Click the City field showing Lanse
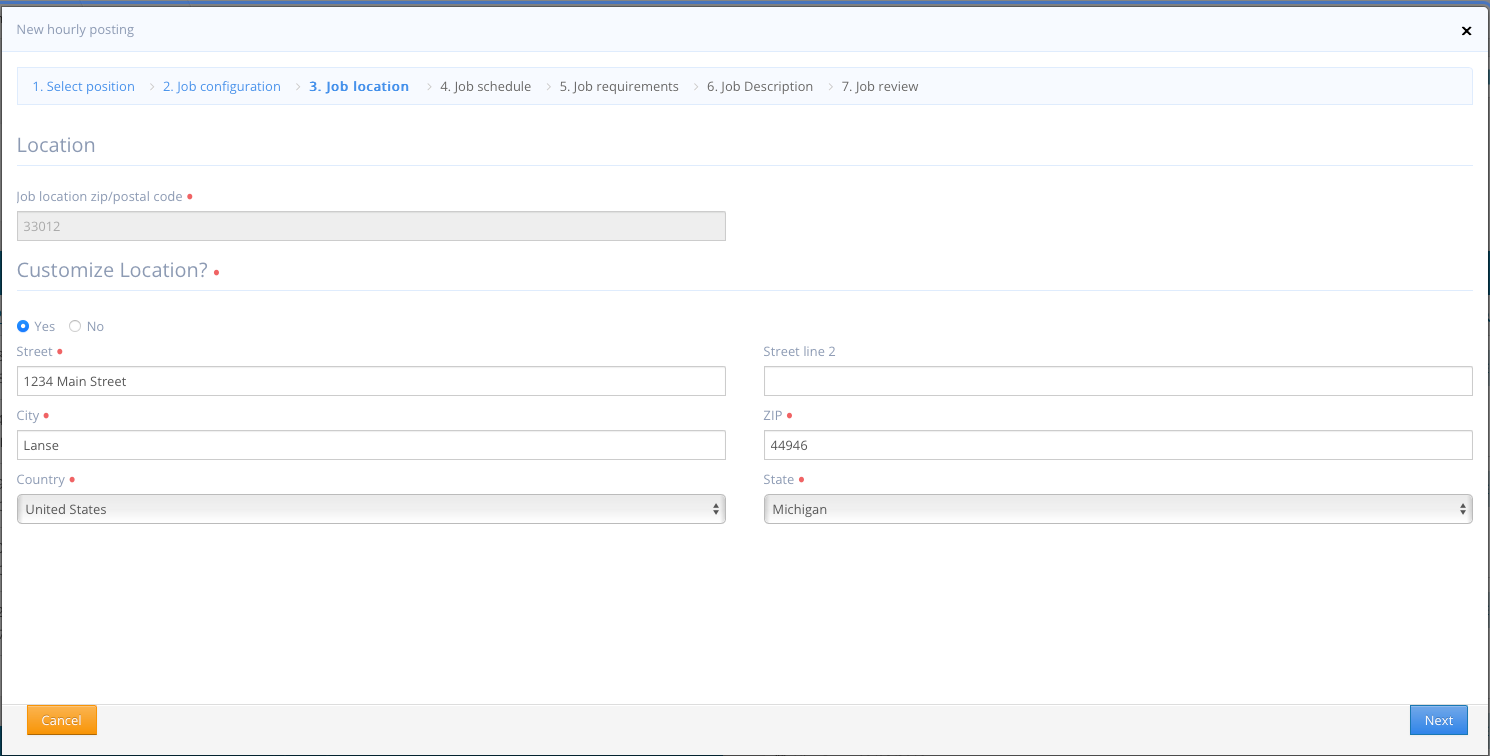 click(370, 445)
